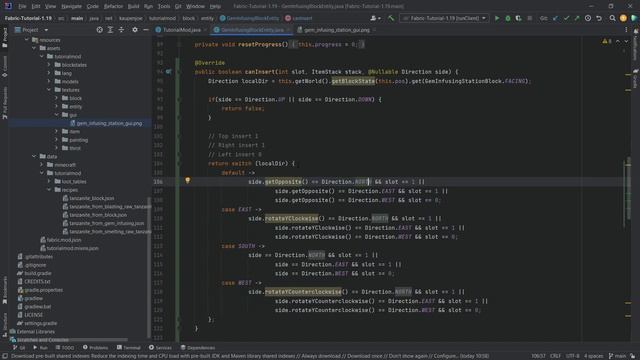Open the Tools menu
This screenshot has height=360, width=640.
[164, 6]
